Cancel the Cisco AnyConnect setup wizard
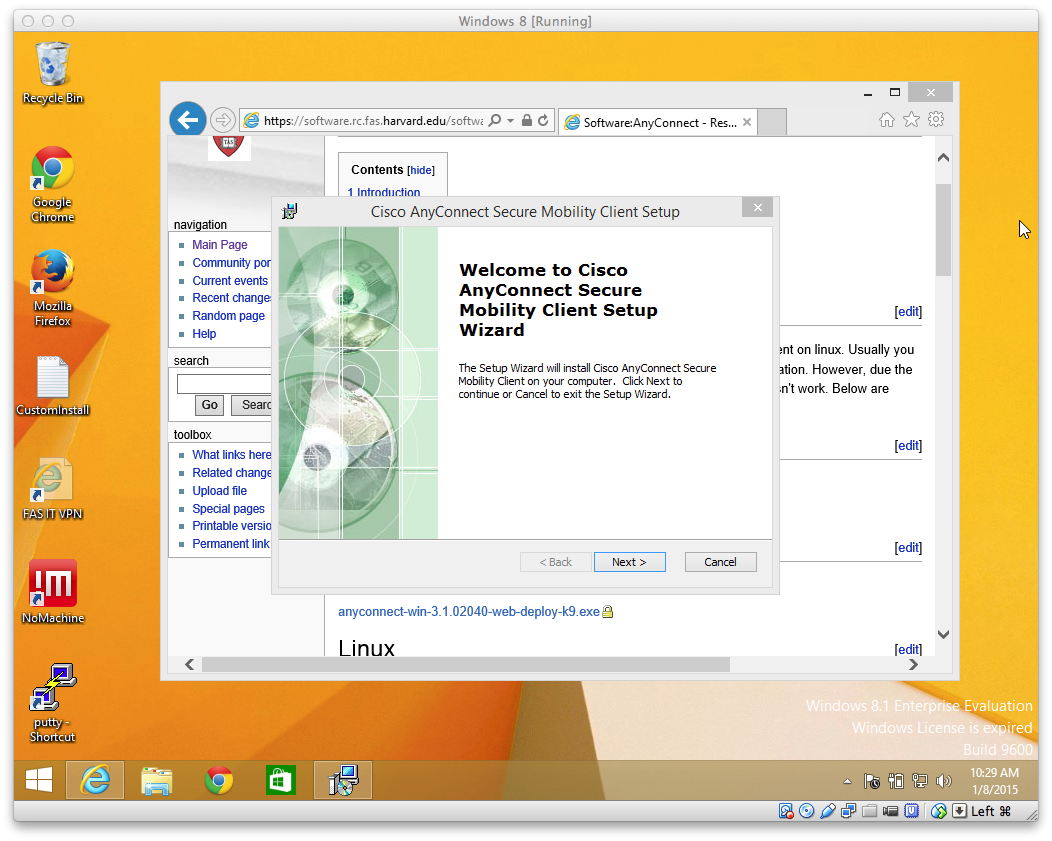The height and width of the screenshot is (841, 1052). [x=721, y=562]
